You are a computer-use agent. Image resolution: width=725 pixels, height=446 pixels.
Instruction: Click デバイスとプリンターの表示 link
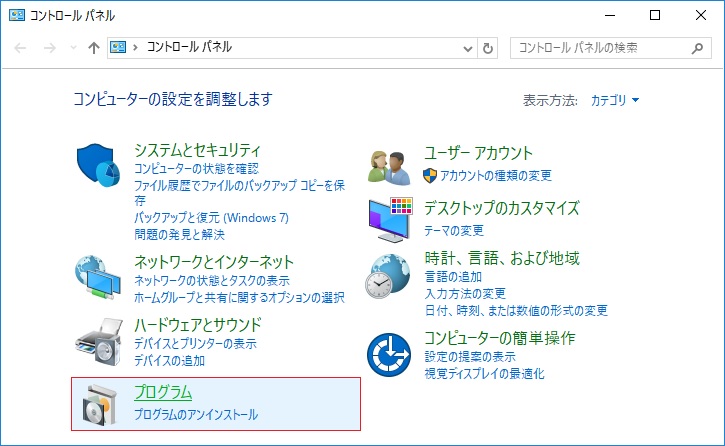pos(195,344)
